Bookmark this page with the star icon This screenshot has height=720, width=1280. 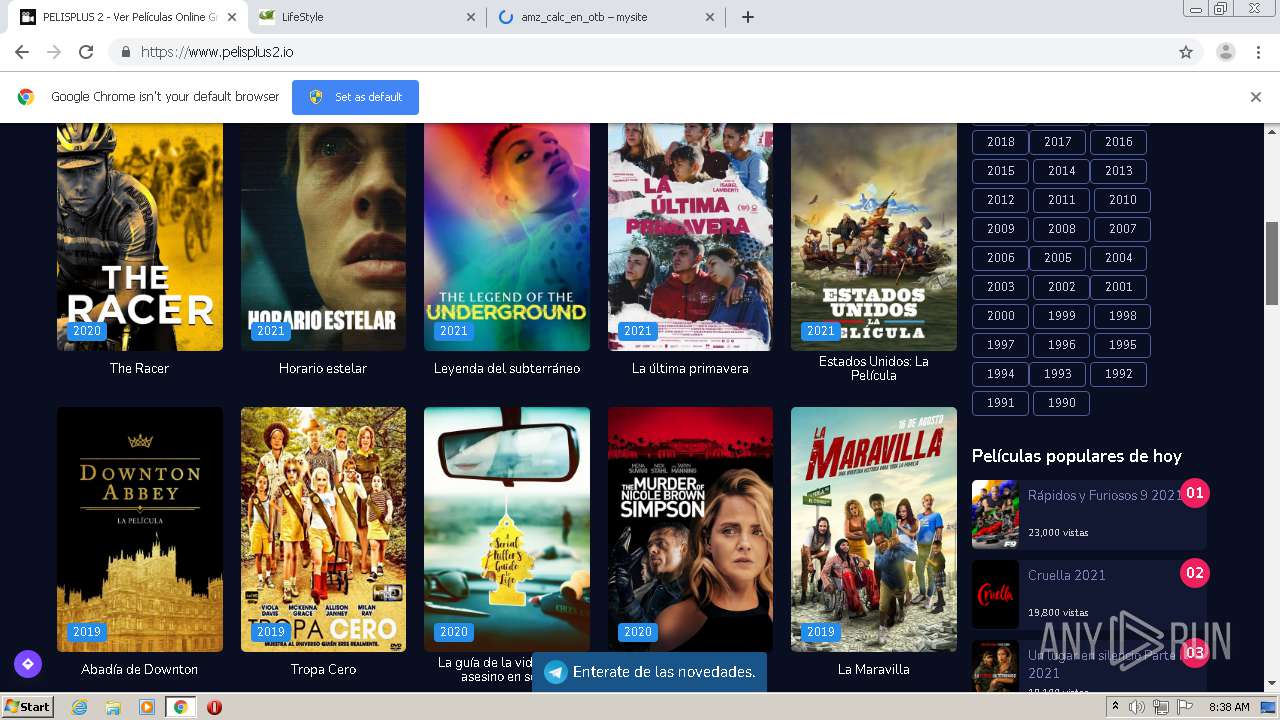1186,52
